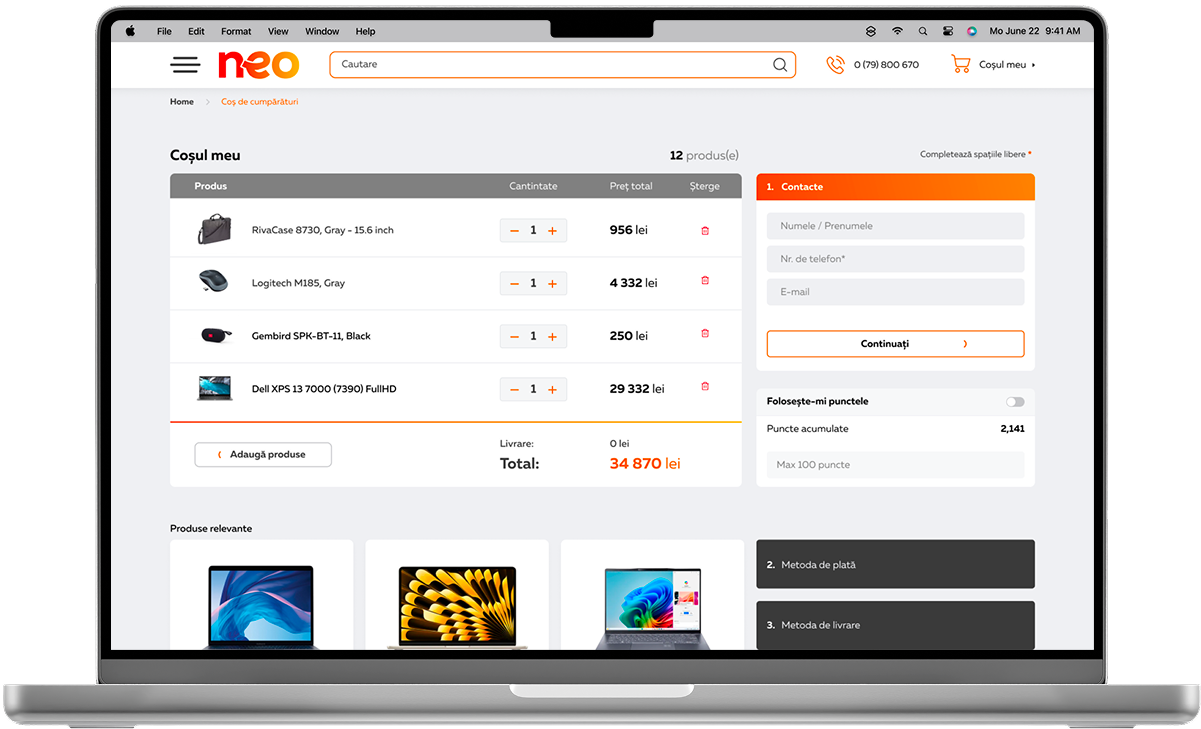Click the shopping cart icon
The image size is (1201, 729).
(960, 64)
